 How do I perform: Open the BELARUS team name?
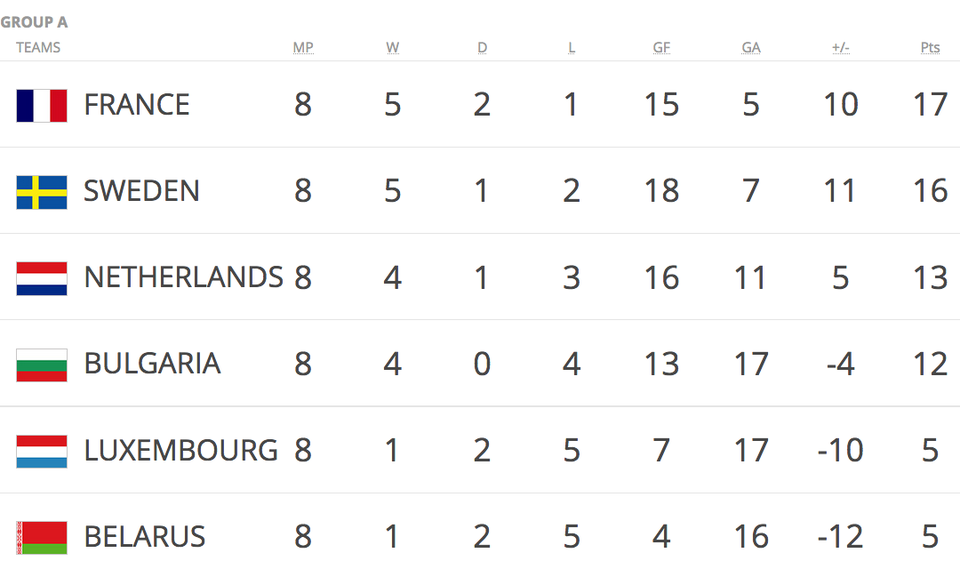coord(144,537)
